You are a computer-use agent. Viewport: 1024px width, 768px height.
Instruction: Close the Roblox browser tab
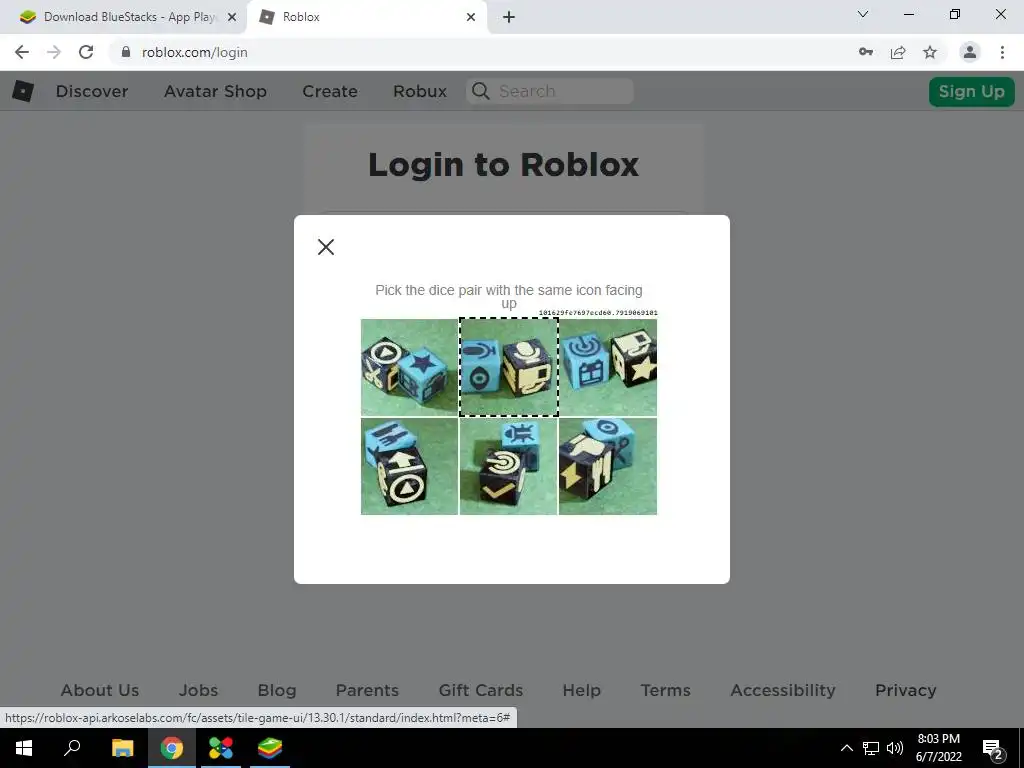click(471, 17)
